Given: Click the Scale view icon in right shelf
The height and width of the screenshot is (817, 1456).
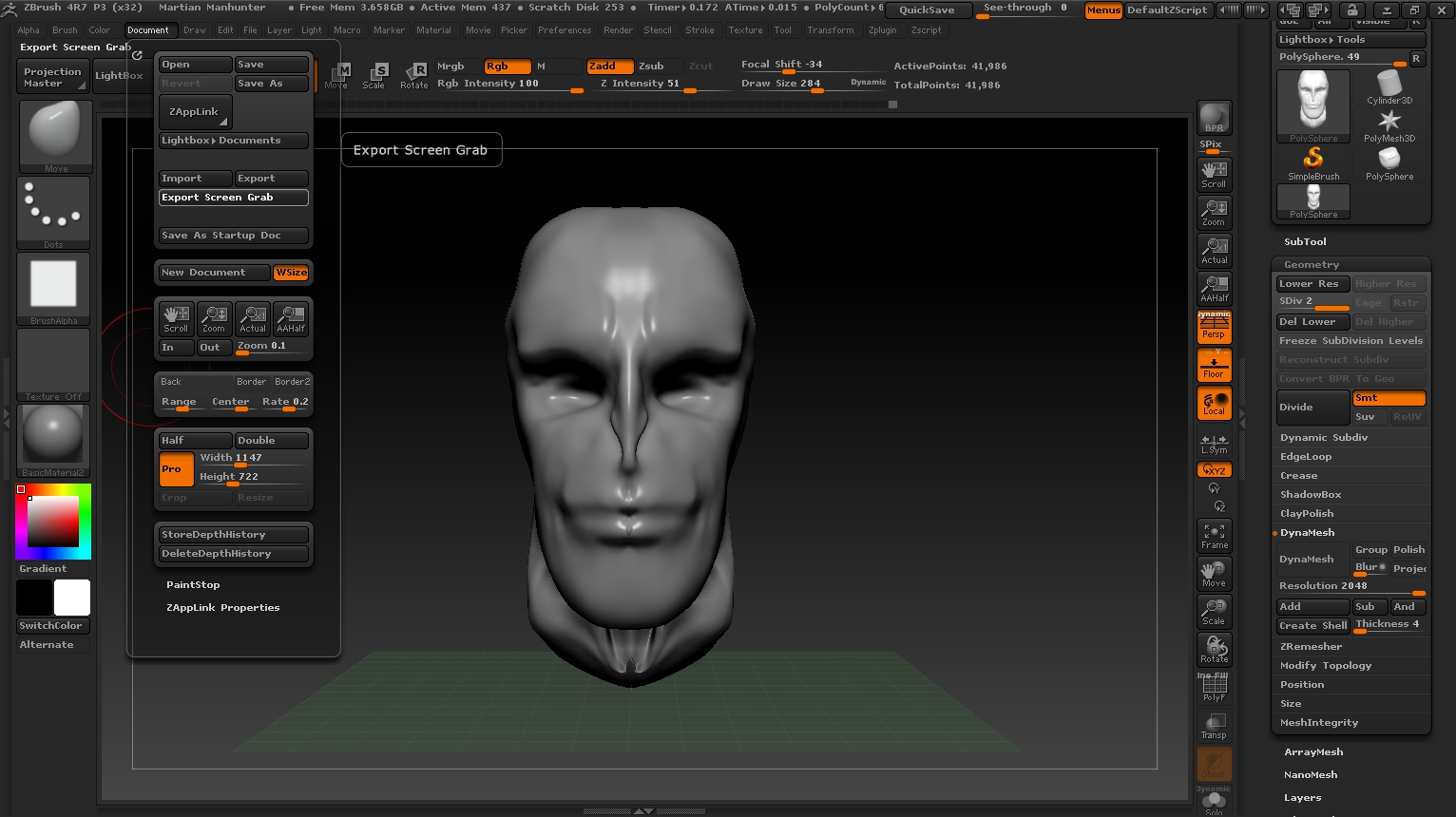Looking at the screenshot, I should click(1214, 612).
